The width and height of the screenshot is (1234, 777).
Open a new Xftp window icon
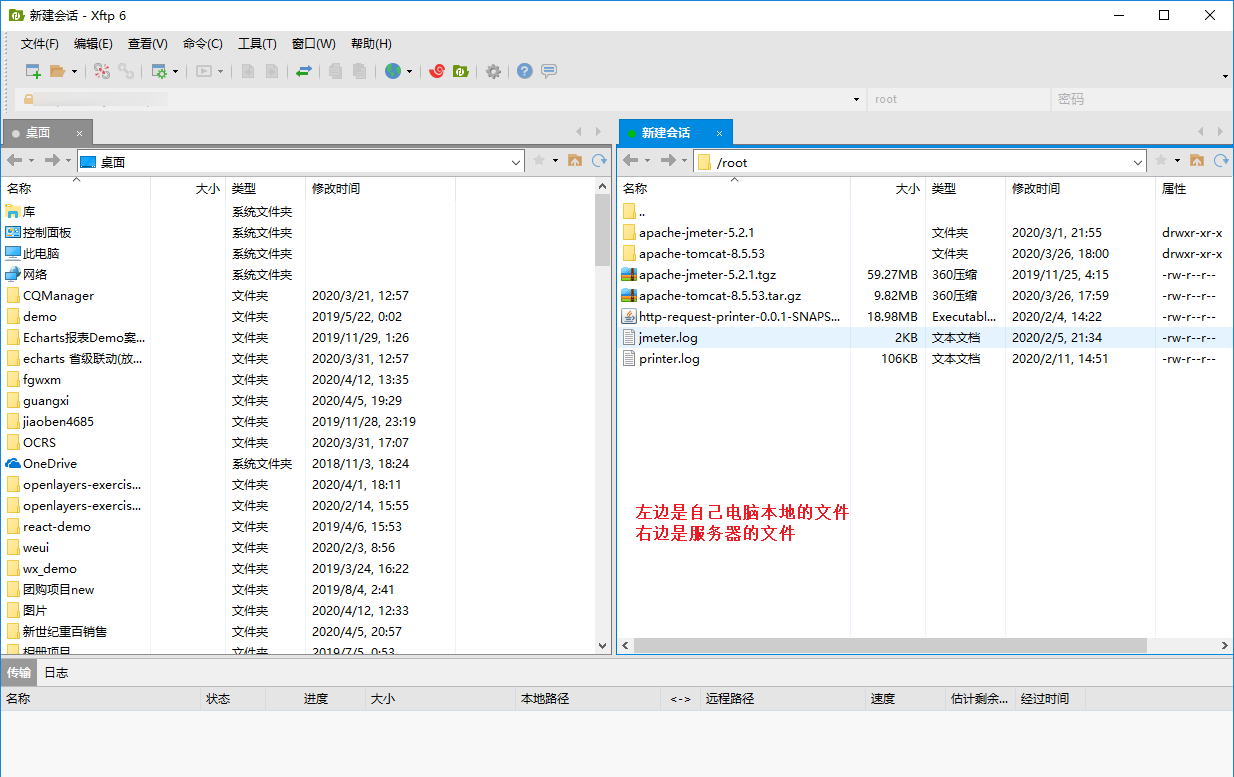(462, 71)
